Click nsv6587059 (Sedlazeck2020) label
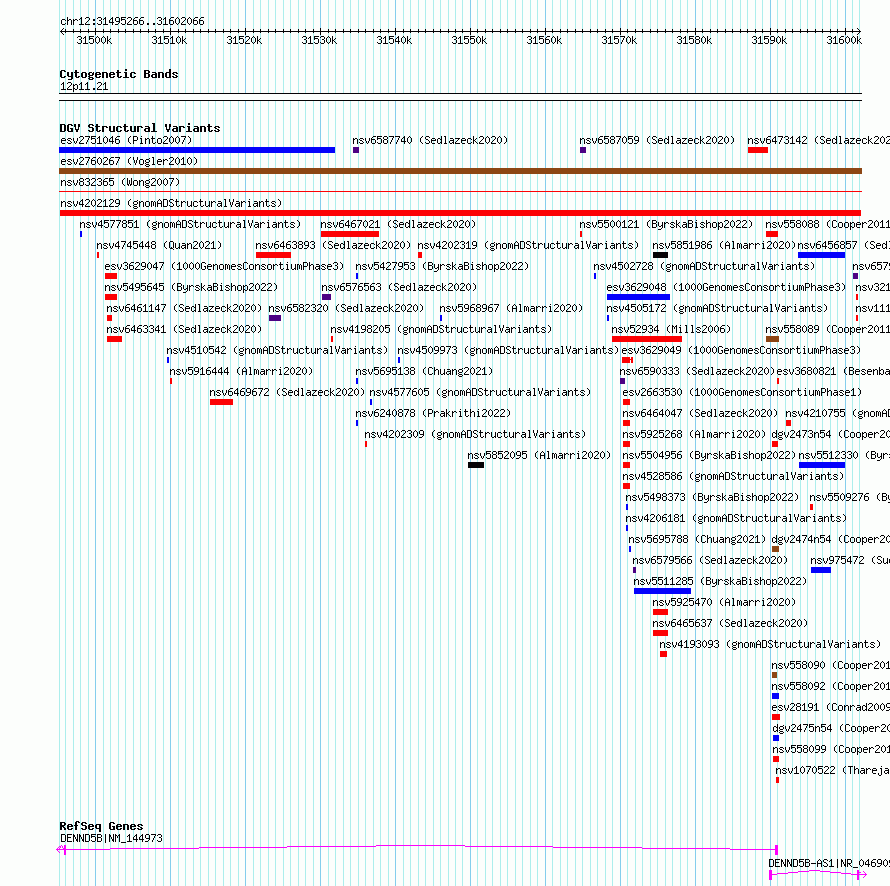890x886 pixels. (x=657, y=140)
